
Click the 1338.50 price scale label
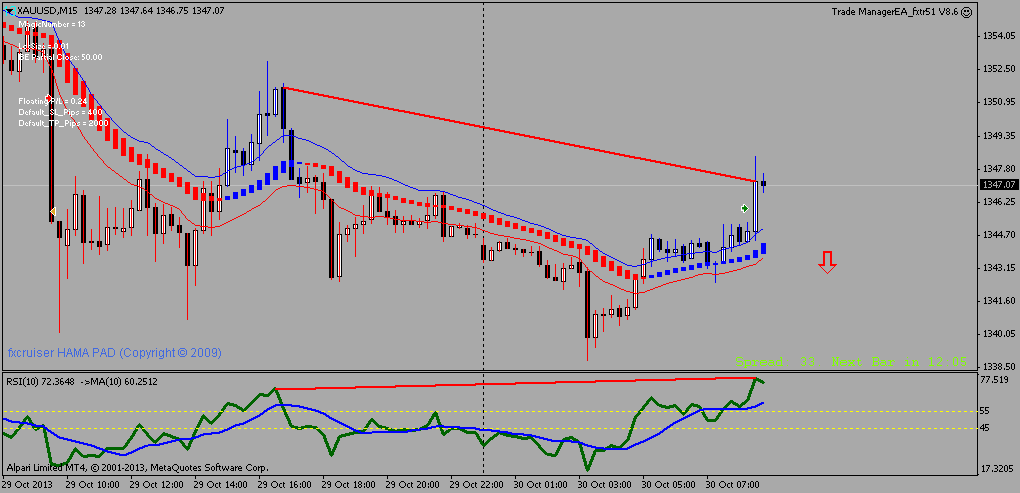click(x=999, y=366)
